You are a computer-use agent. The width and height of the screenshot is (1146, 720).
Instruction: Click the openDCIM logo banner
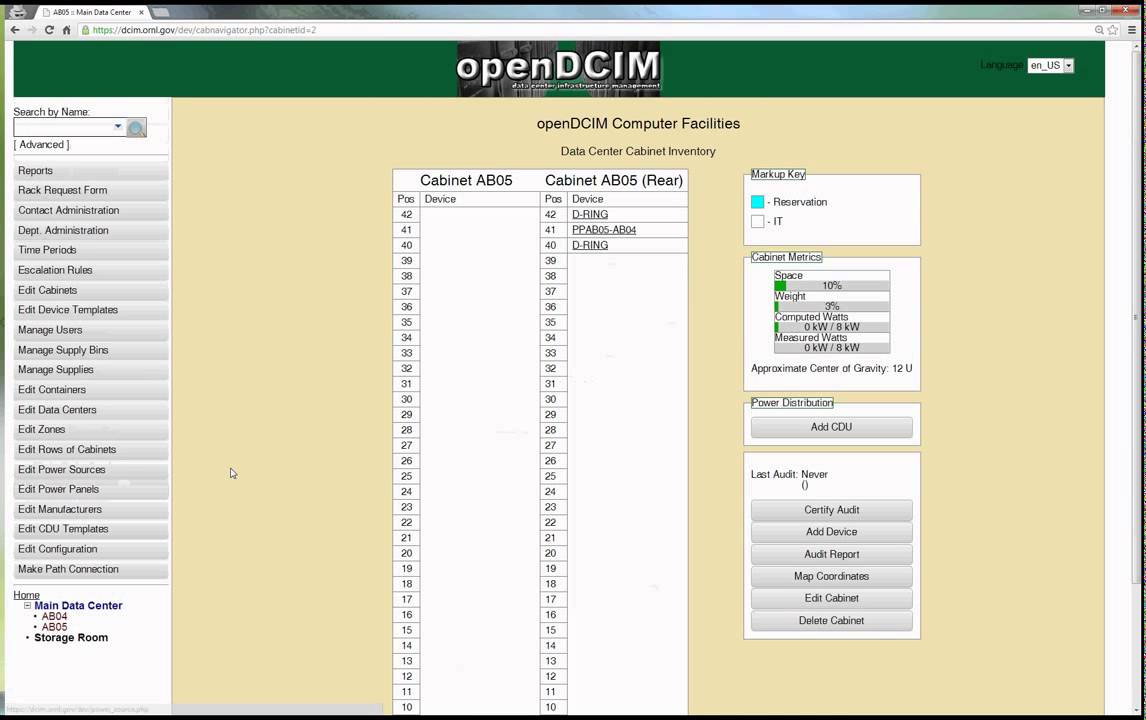pyautogui.click(x=558, y=69)
